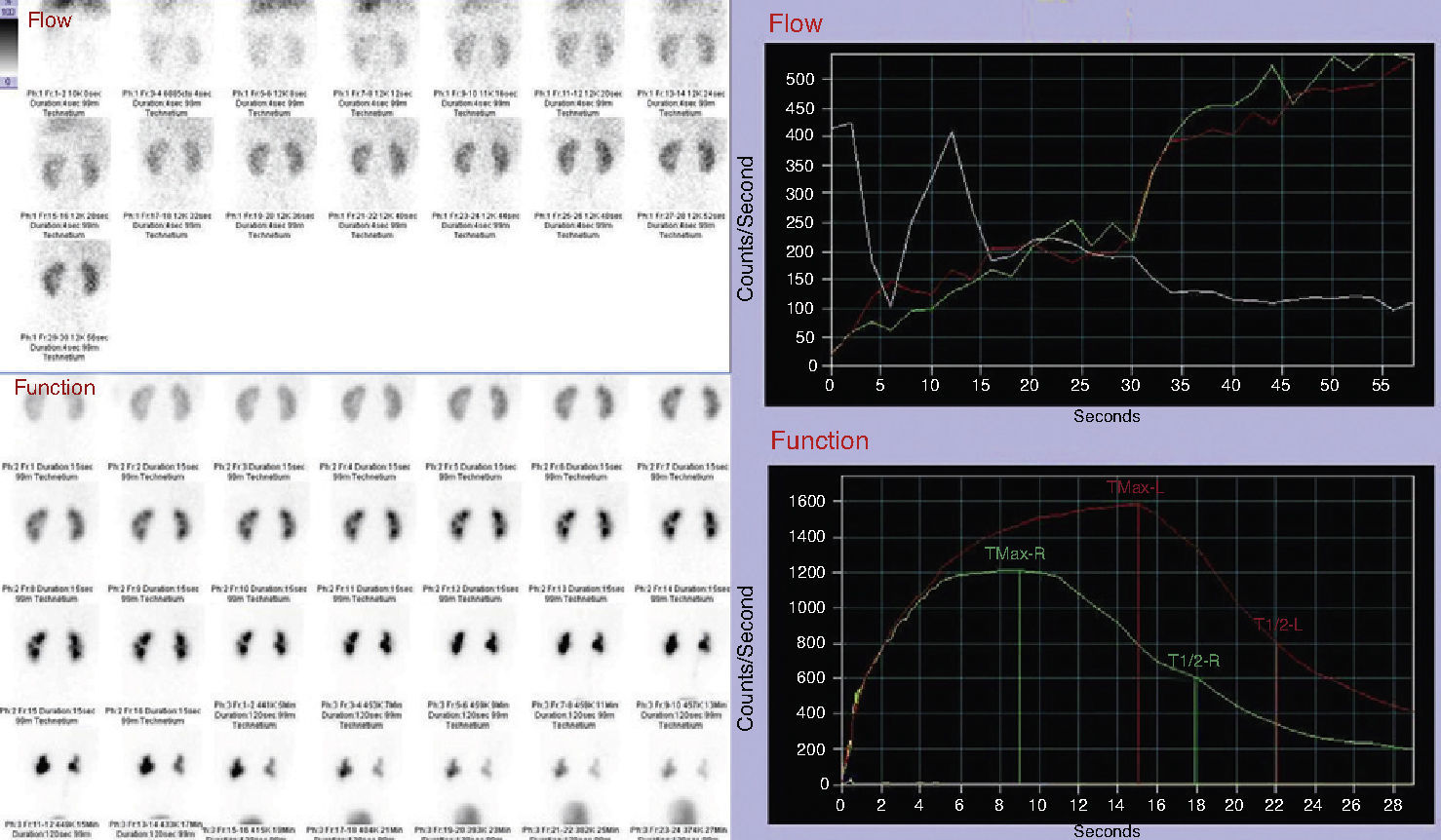Select the TMax-R marker on the Function curve

(x=1014, y=554)
